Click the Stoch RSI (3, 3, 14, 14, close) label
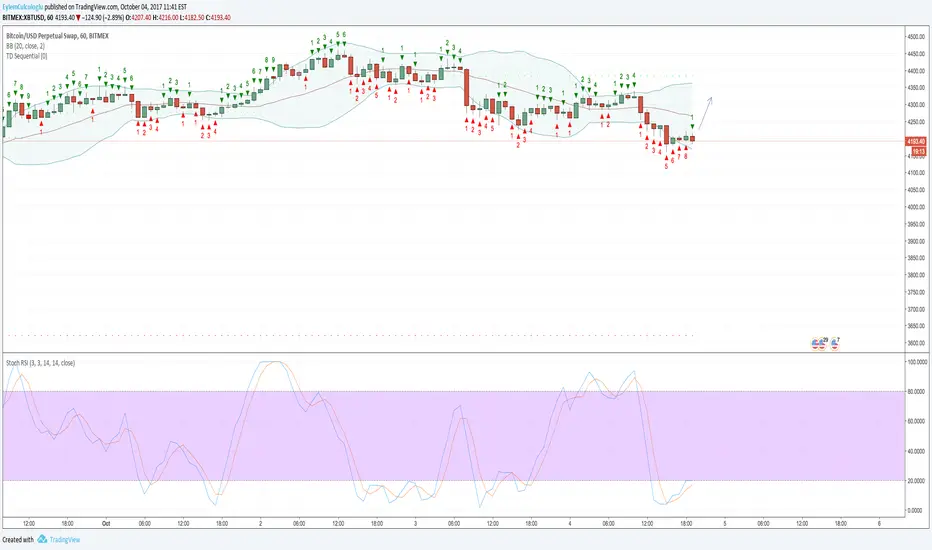 40,363
